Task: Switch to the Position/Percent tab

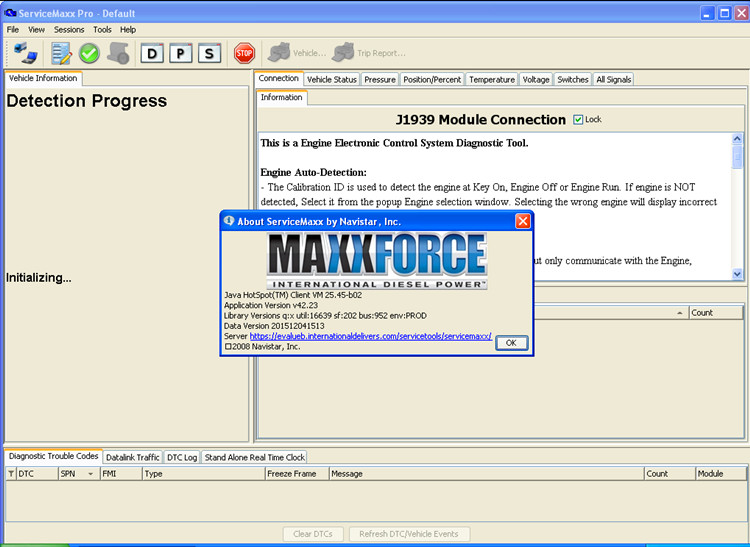Action: click(432, 79)
